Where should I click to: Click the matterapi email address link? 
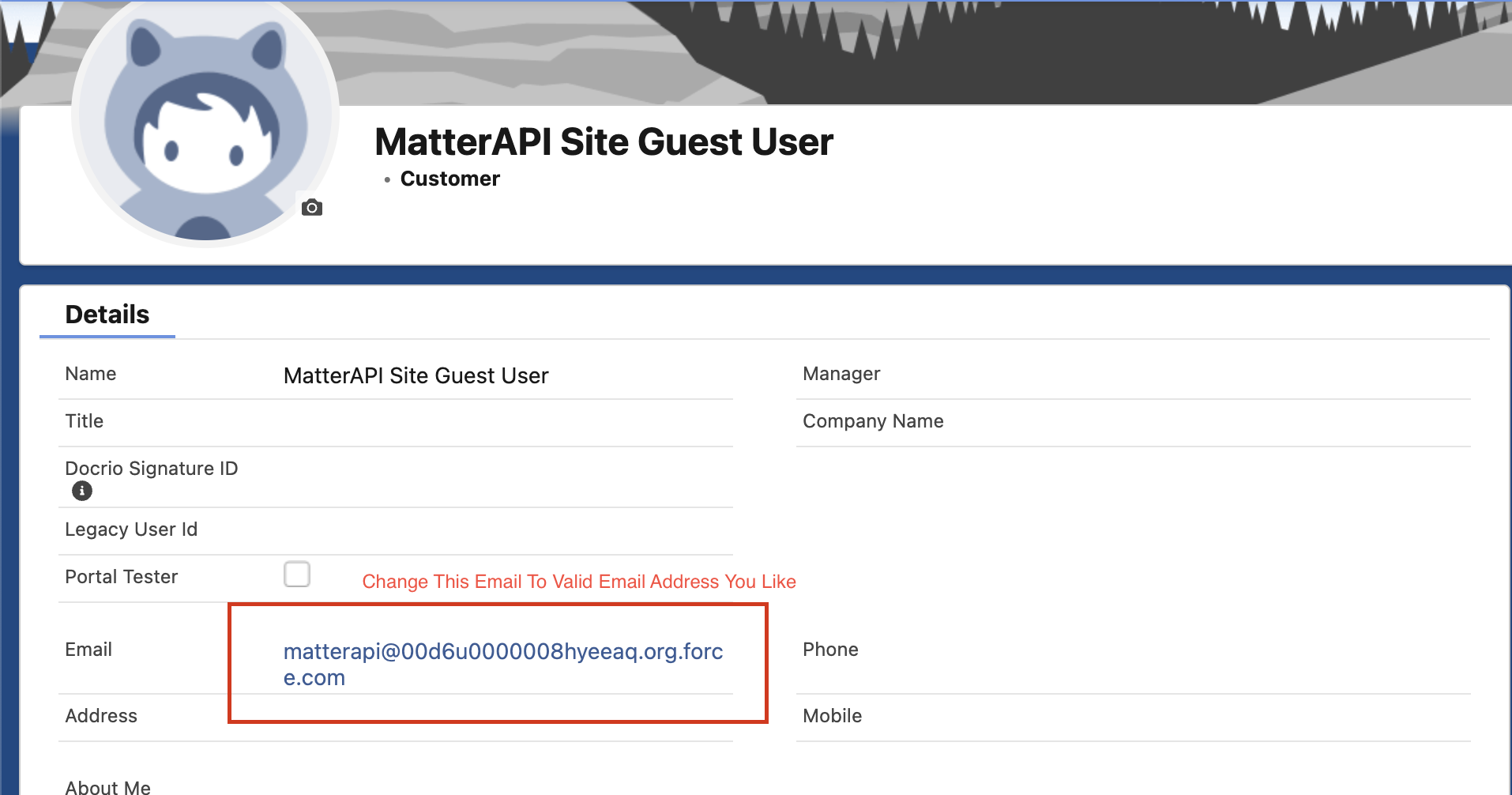(503, 664)
